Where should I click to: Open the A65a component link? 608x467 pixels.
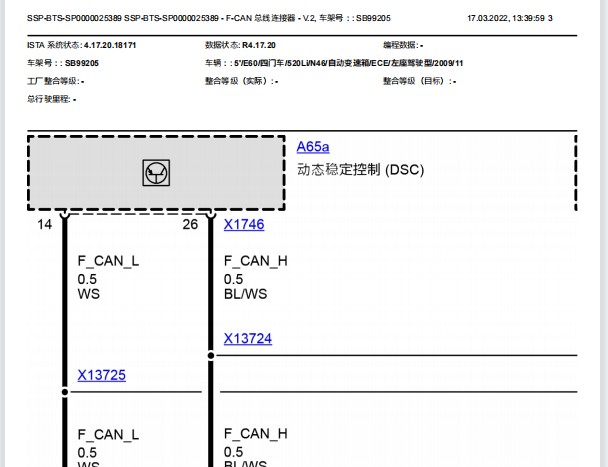[313, 147]
